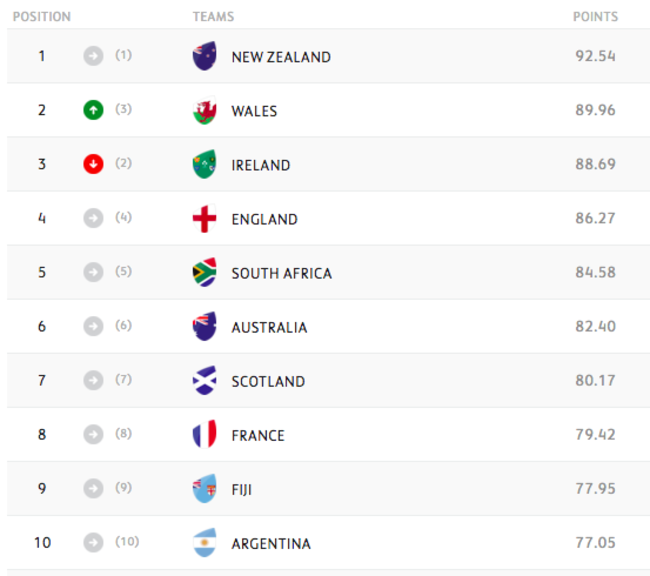Click the red down arrow beside Ireland
This screenshot has height=576, width=650.
[x=93, y=164]
